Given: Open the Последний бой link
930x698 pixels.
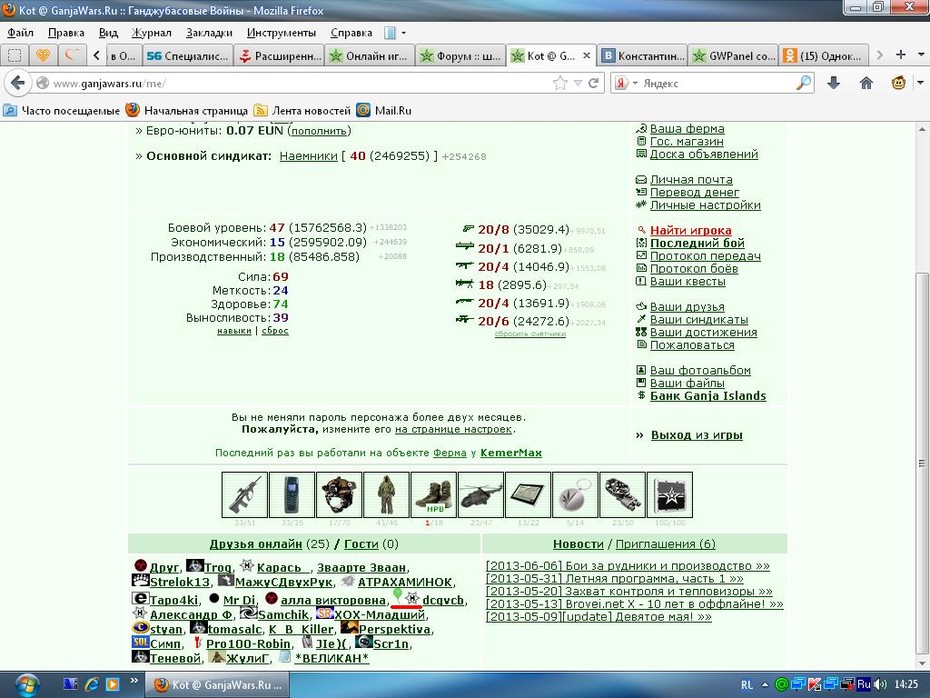Looking at the screenshot, I should click(697, 243).
